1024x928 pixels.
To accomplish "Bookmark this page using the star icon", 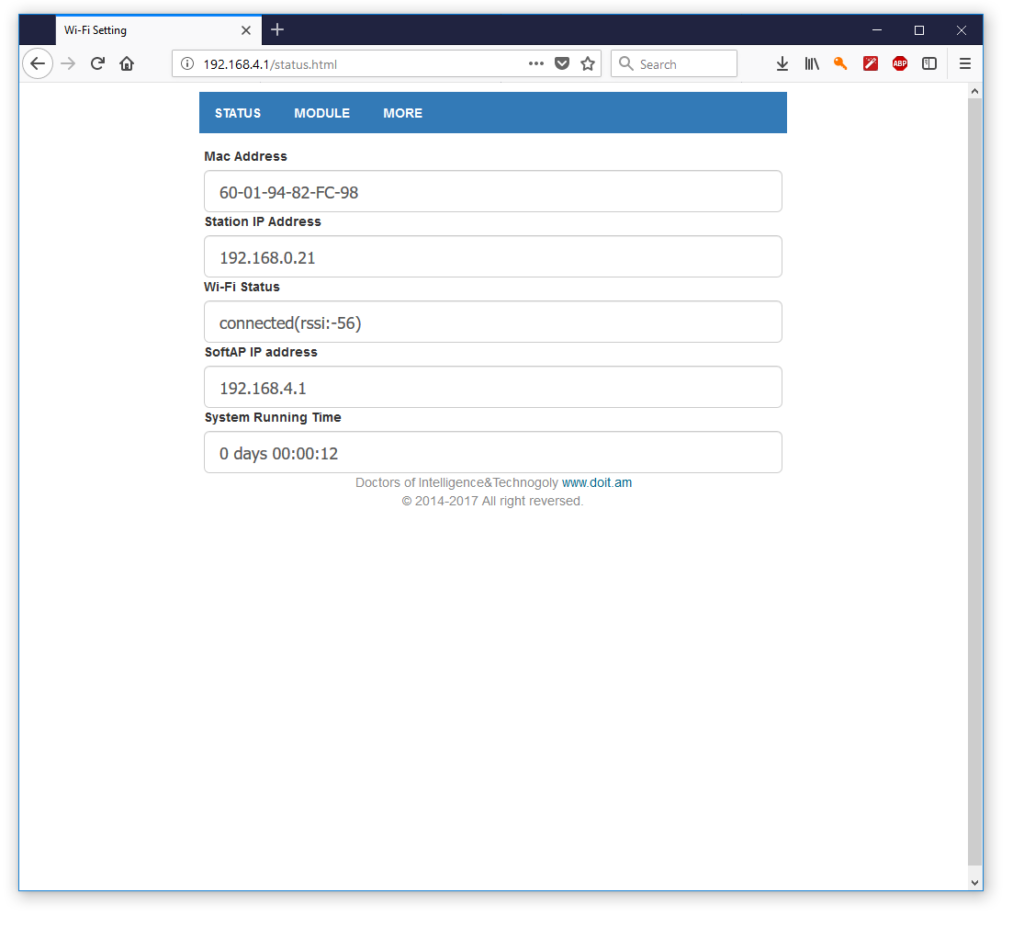I will point(587,63).
